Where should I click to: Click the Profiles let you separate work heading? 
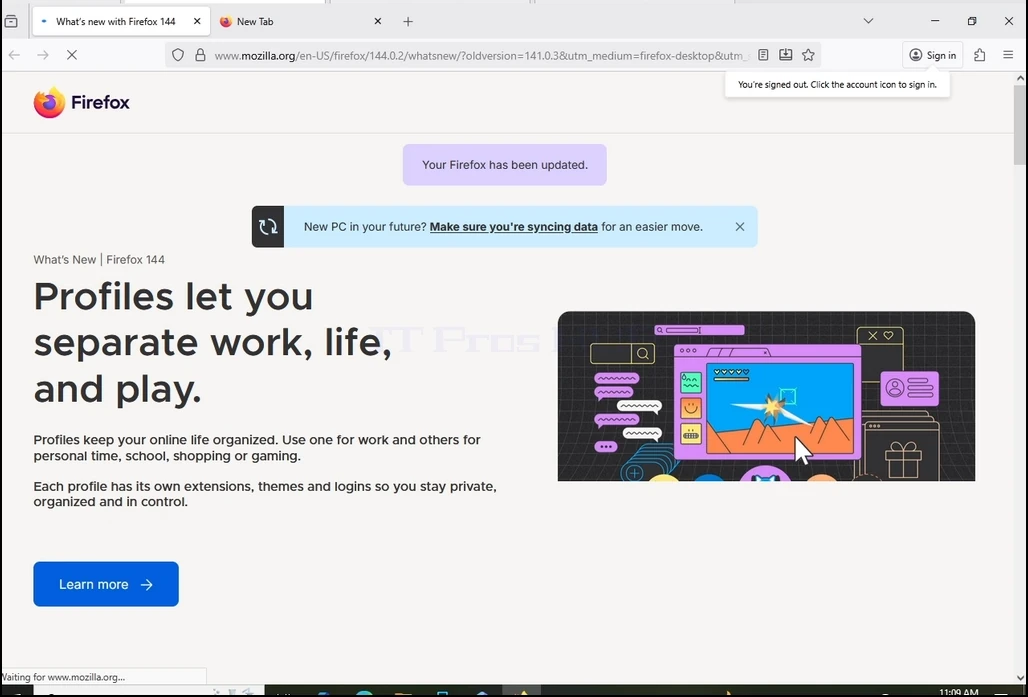point(212,343)
